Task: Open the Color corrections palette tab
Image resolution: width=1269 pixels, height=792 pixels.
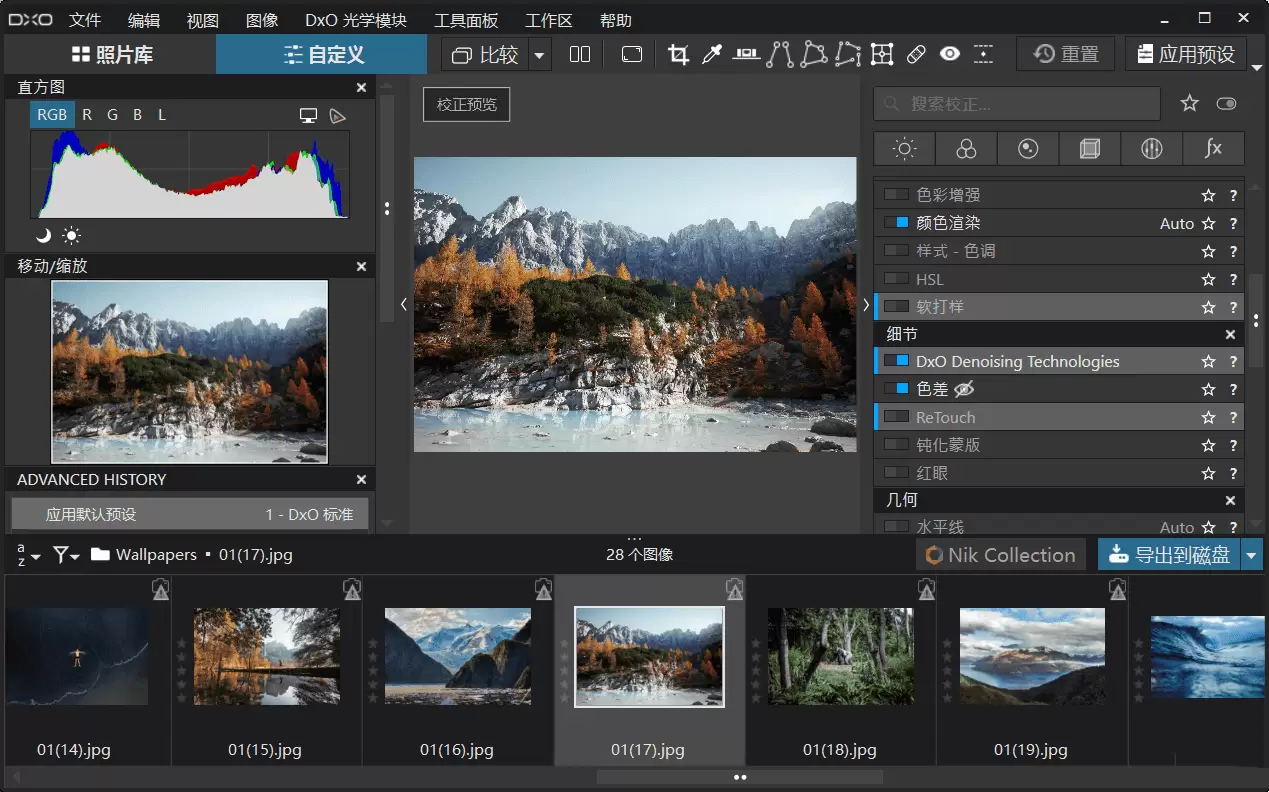Action: [x=967, y=149]
